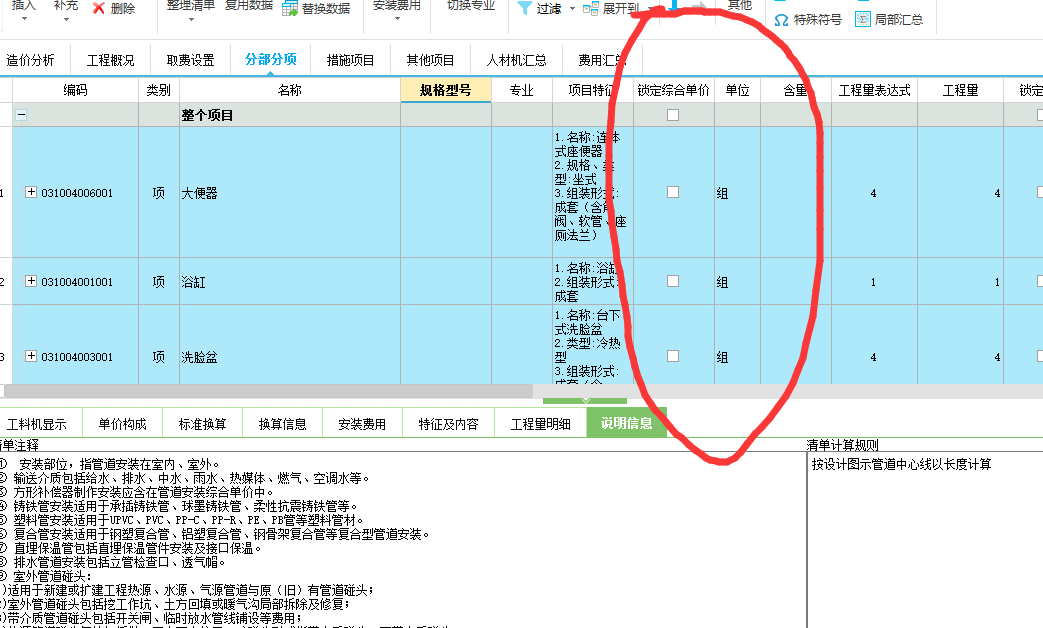Viewport: 1043px width, 628px height.
Task: Select code cell 031004003001
Action: 77,357
